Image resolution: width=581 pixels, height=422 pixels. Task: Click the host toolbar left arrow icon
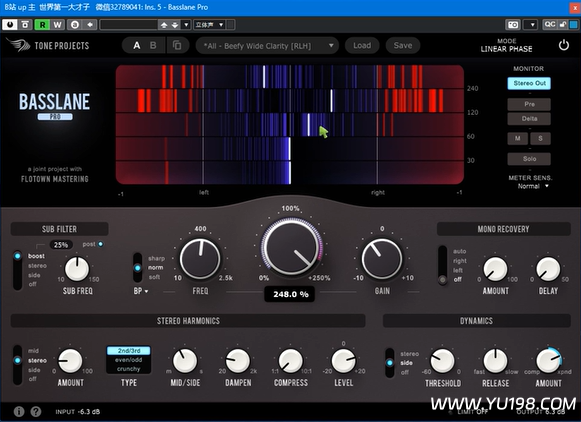click(x=90, y=25)
